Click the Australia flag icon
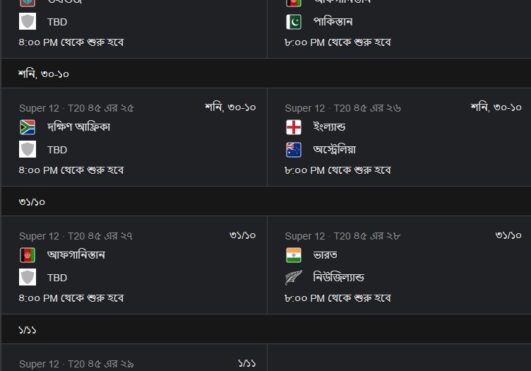 [294, 150]
